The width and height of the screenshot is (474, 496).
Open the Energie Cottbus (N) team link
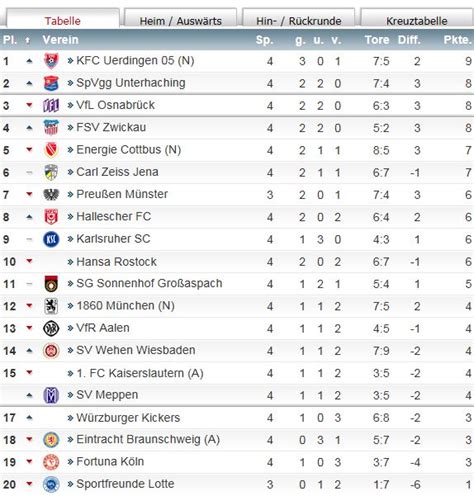tap(129, 150)
